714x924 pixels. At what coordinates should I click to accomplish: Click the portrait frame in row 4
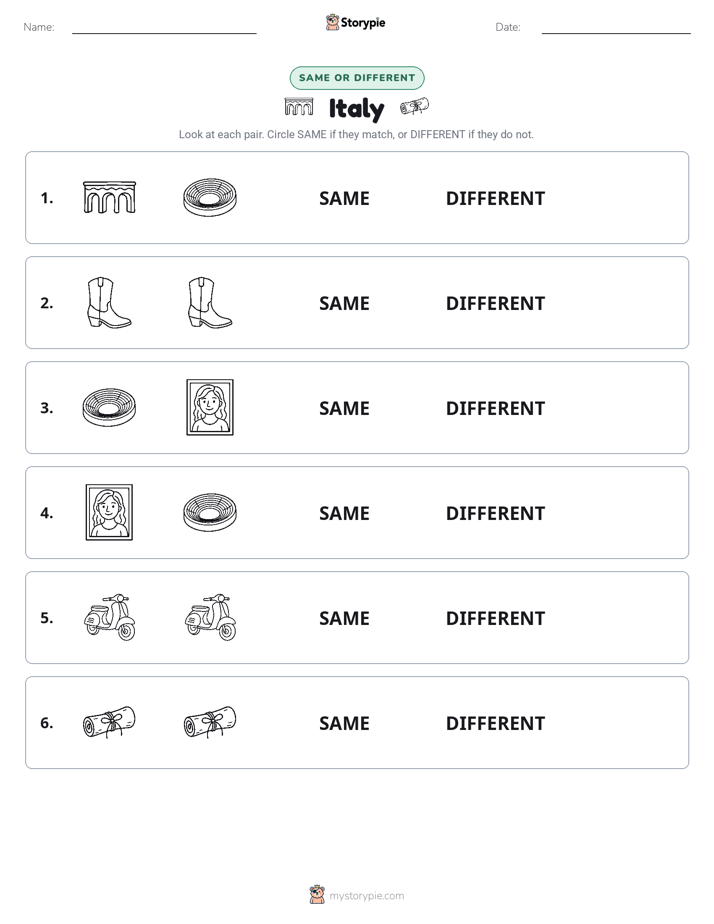109,512
